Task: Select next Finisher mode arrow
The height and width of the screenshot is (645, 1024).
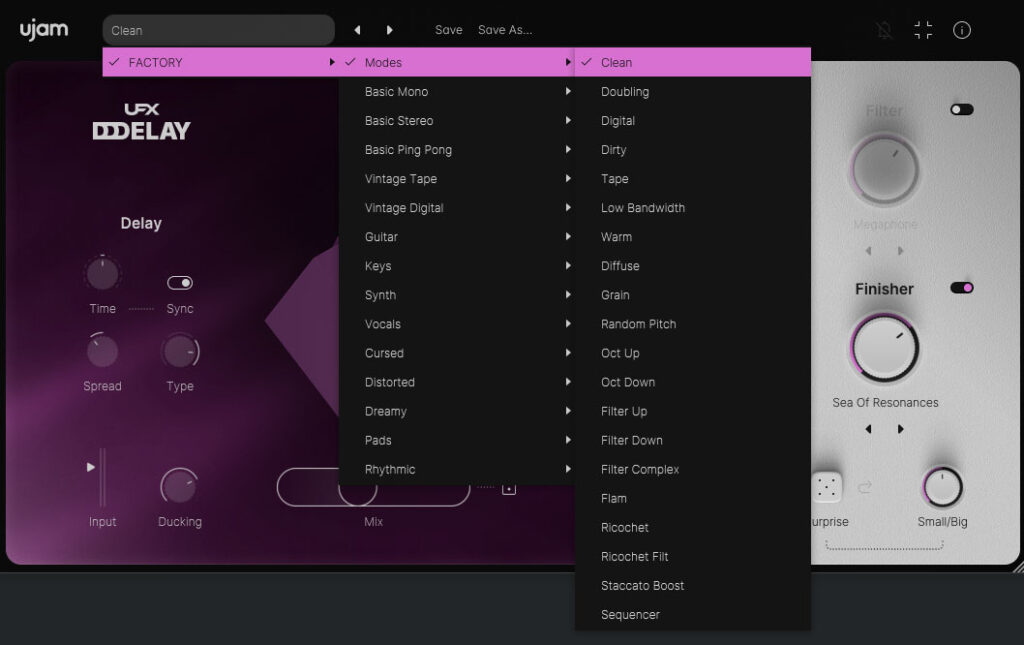Action: point(901,429)
